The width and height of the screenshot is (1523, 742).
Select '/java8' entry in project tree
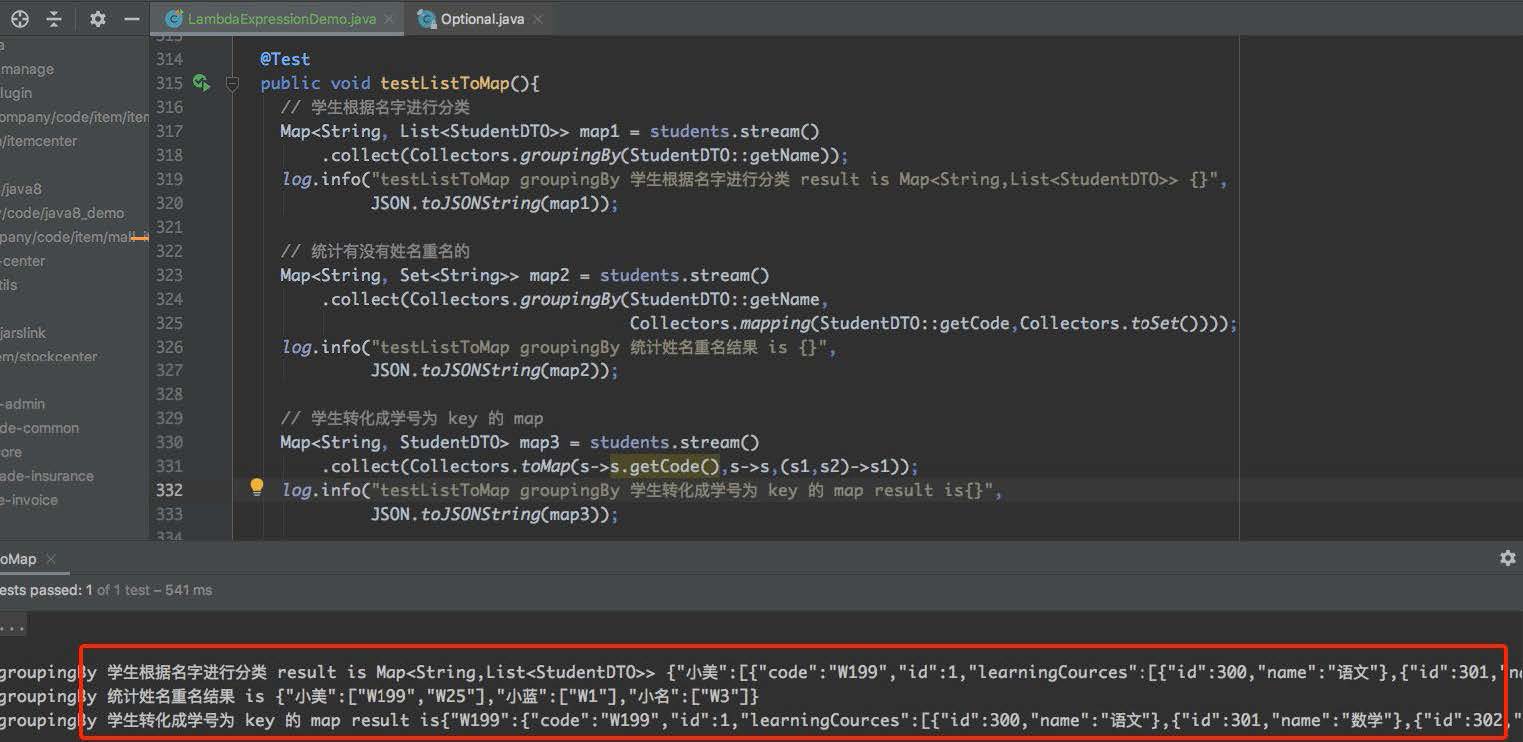21,189
